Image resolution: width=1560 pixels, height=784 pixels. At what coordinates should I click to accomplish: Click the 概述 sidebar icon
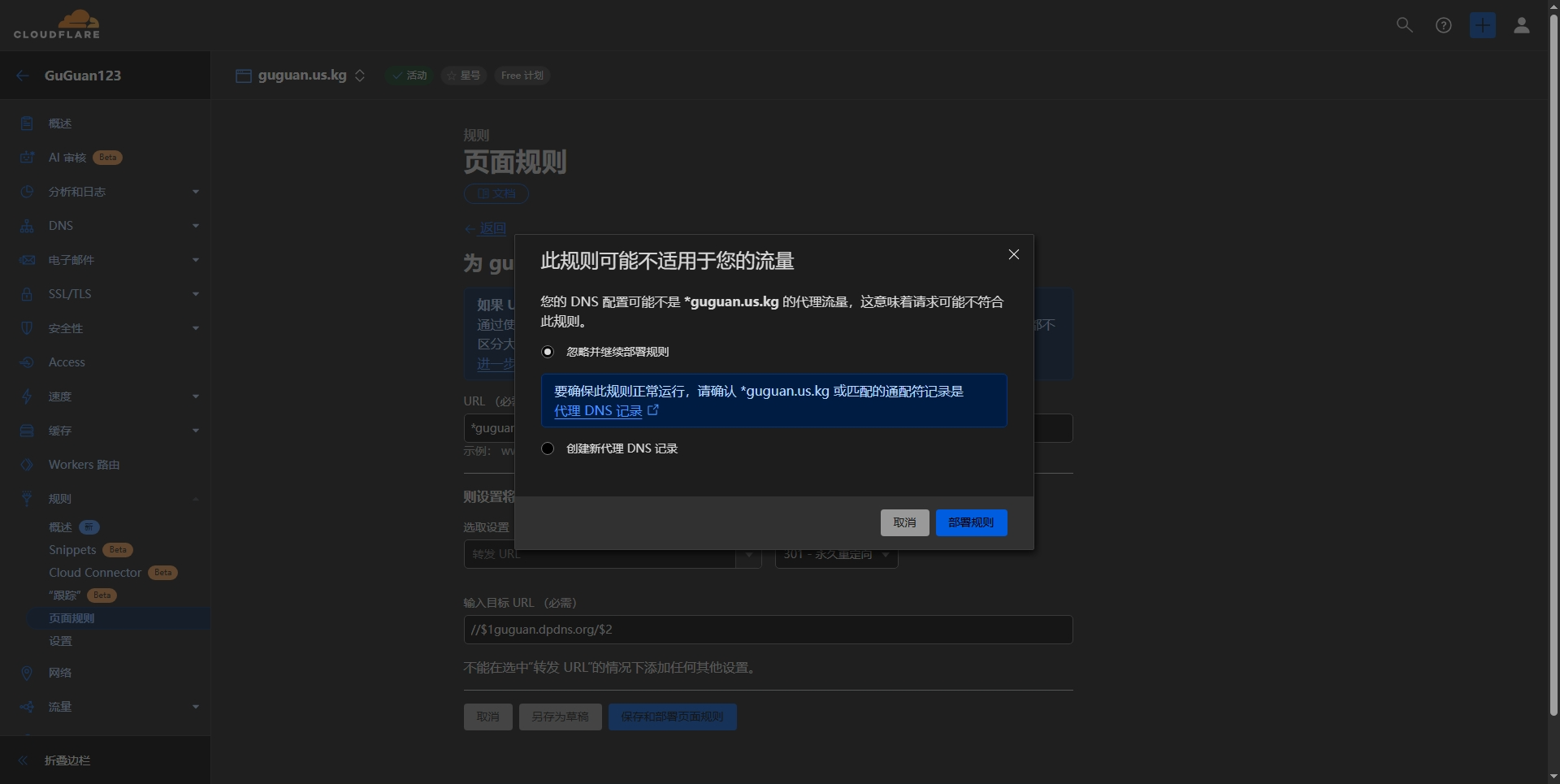pyautogui.click(x=27, y=123)
